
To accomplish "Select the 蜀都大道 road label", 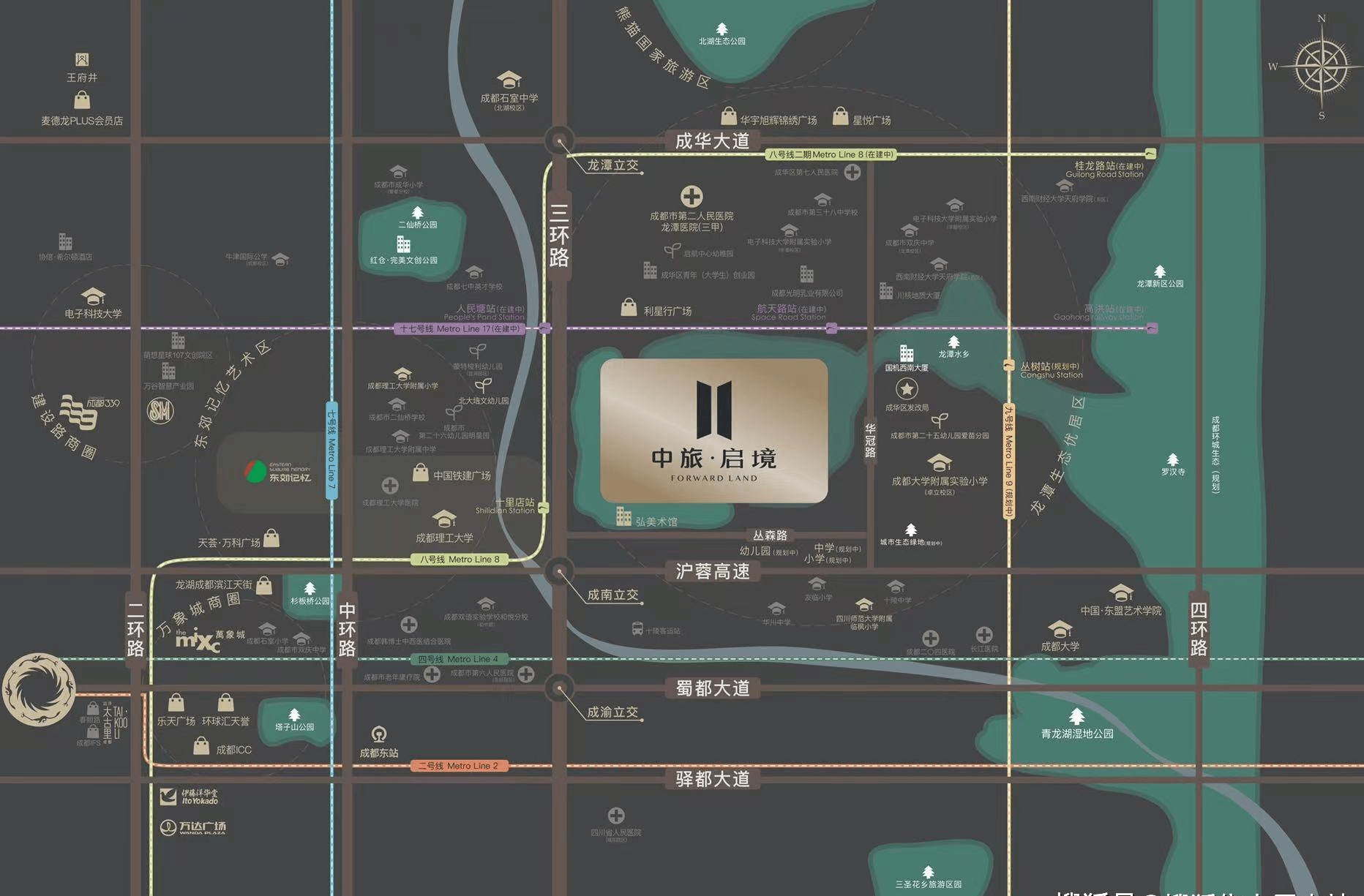I will 712,688.
